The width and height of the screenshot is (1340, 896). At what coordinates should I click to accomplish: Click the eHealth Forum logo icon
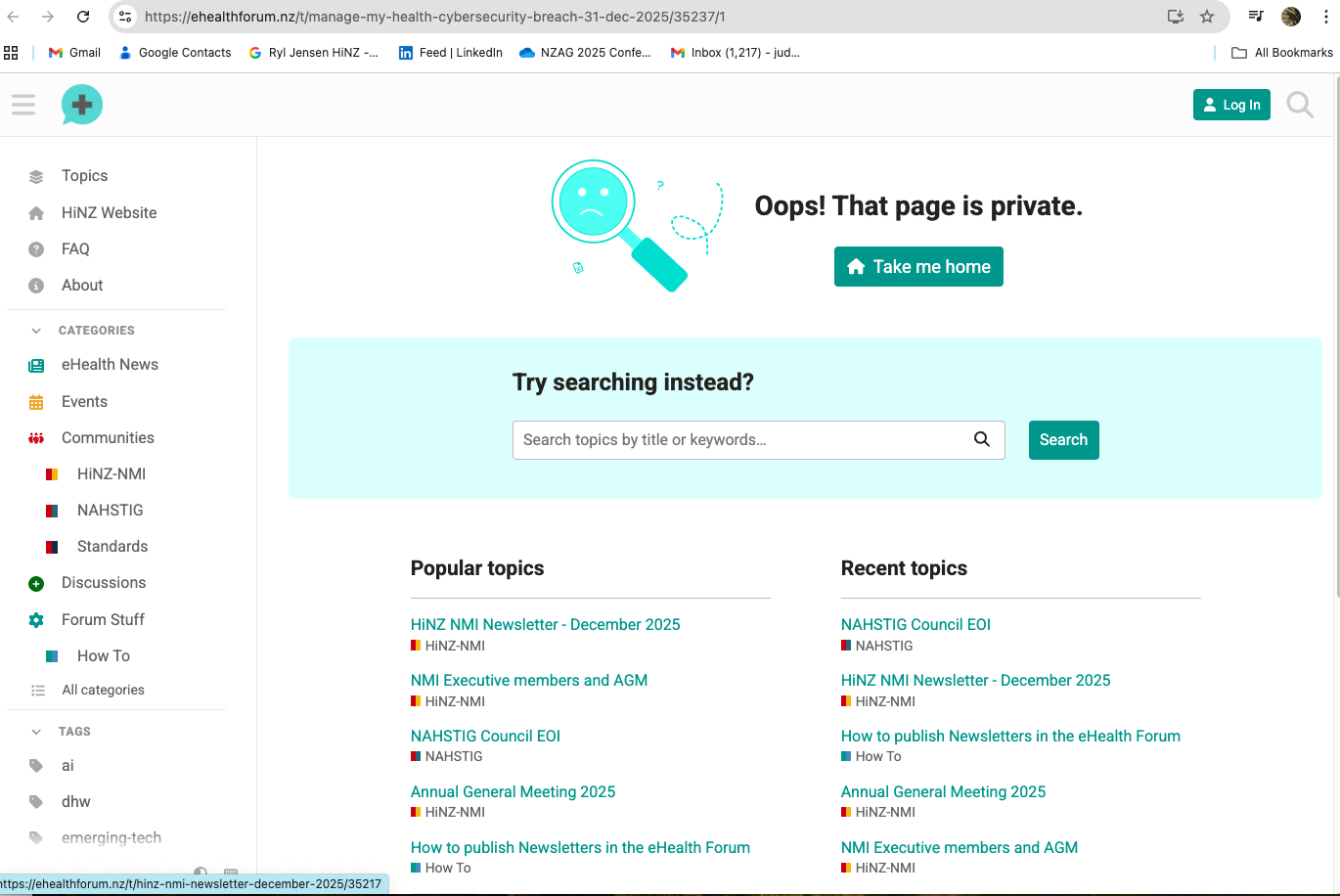click(x=82, y=105)
